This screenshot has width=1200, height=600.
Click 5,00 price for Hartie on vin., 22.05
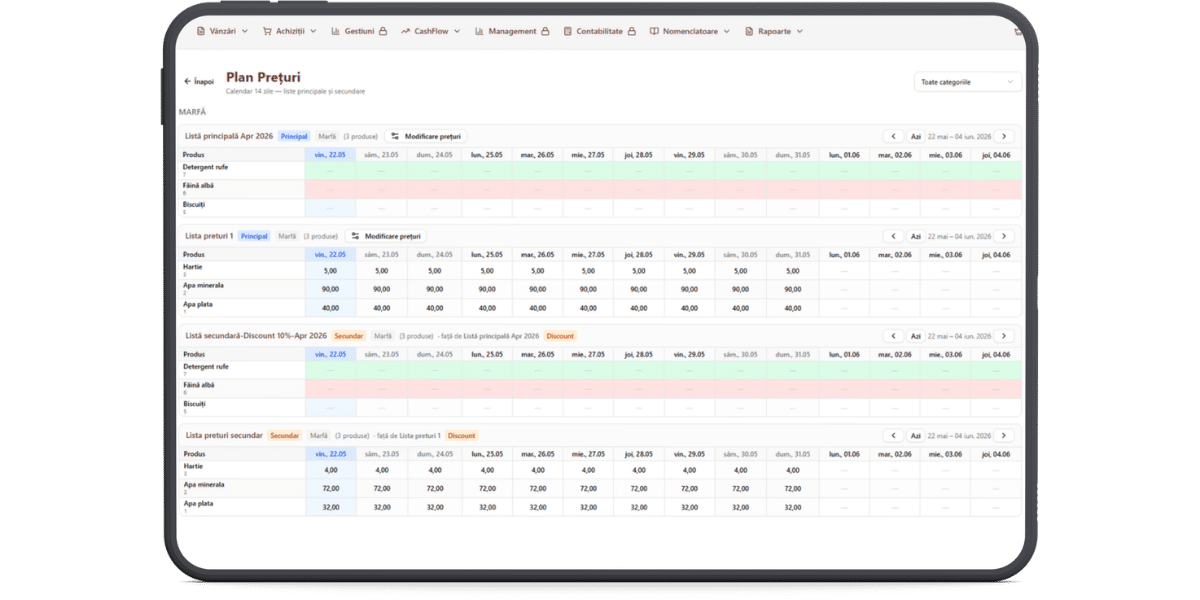click(330, 270)
